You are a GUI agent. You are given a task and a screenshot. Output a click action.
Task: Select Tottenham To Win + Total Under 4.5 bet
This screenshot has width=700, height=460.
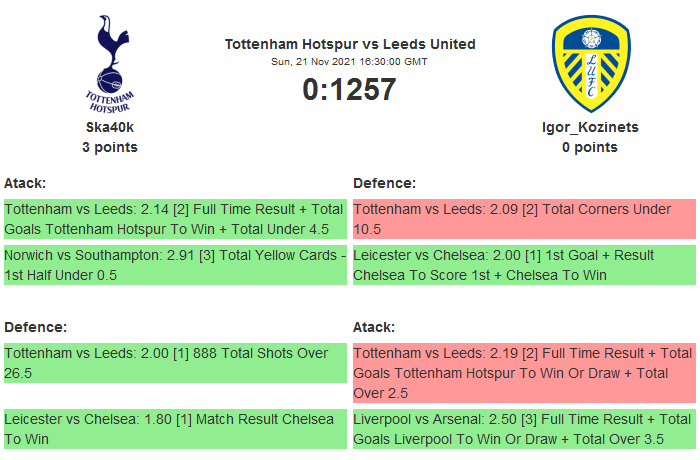pos(175,219)
